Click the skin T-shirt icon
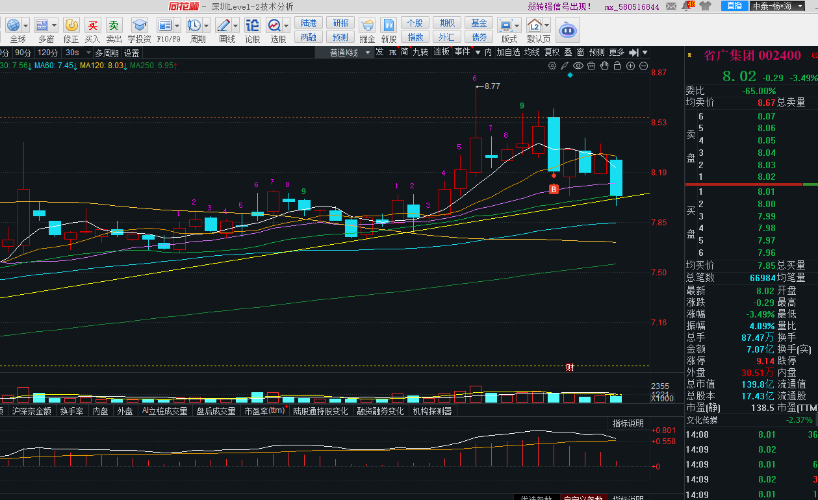This screenshot has height=500, width=818. (705, 6)
